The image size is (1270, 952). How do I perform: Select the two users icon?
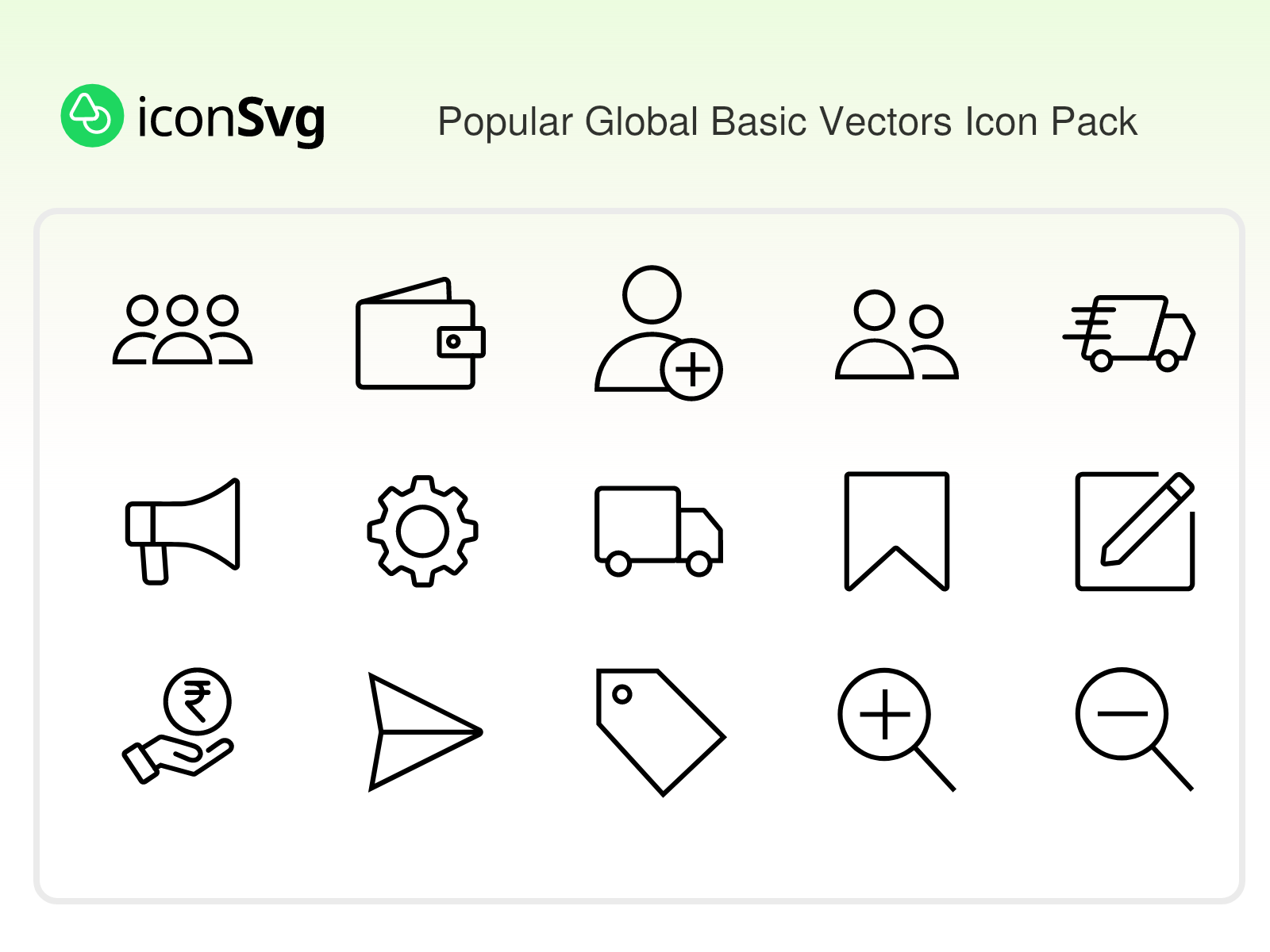click(x=897, y=335)
